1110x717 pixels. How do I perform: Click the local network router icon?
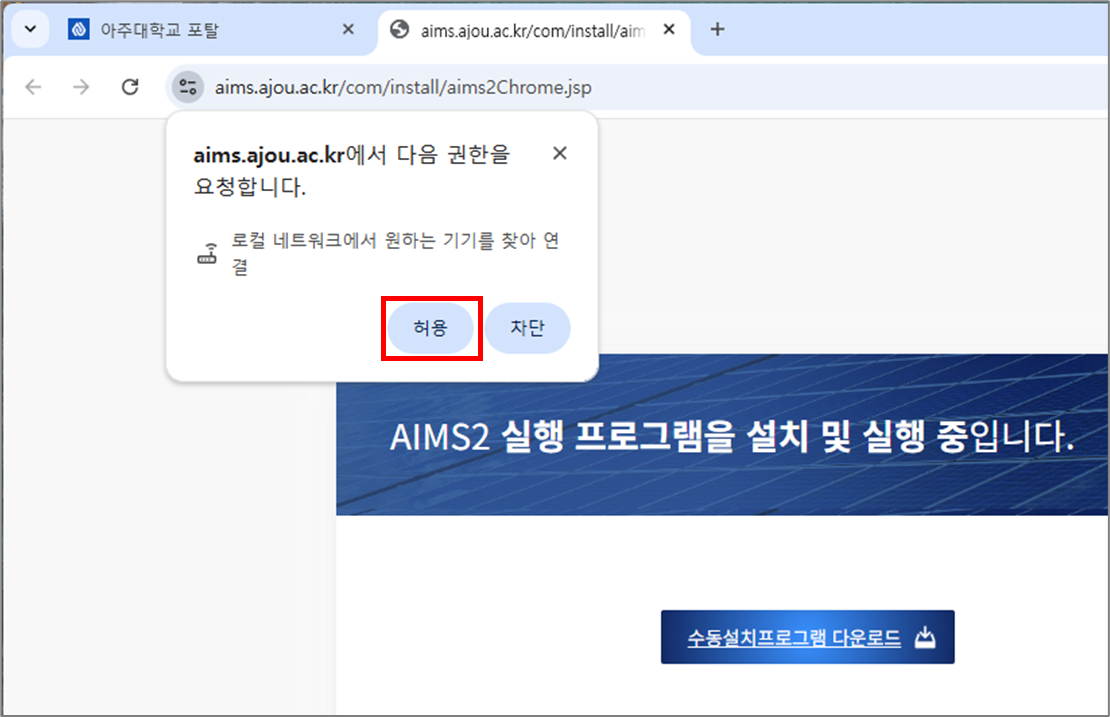[207, 254]
